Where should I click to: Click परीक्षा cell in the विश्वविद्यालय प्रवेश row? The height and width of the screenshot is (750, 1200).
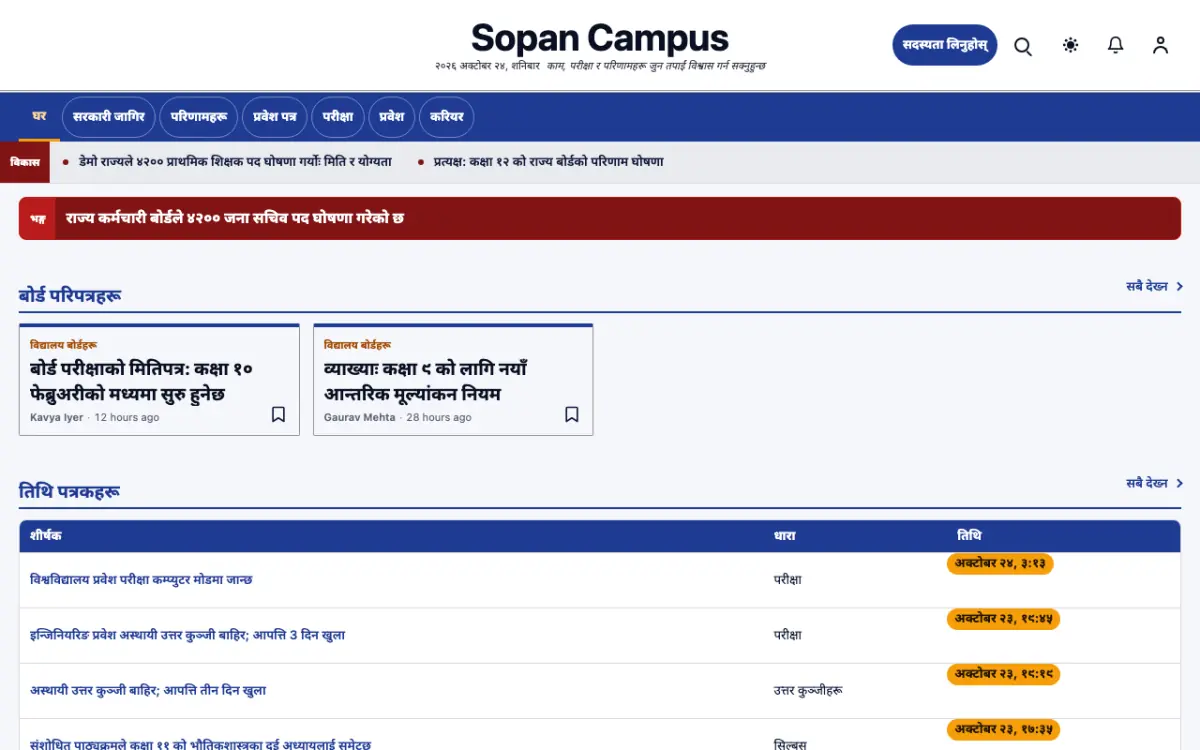click(x=787, y=579)
